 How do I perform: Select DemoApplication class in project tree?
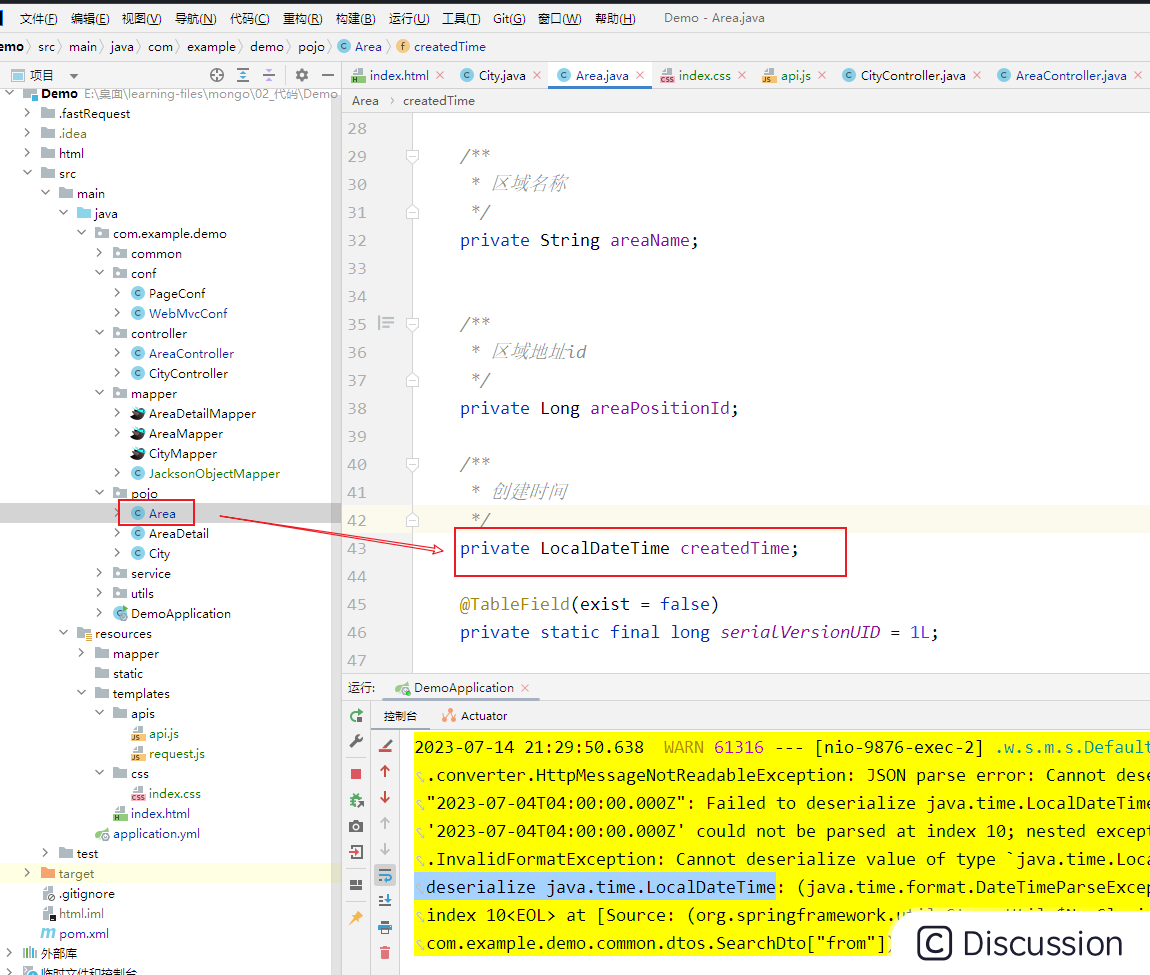[x=180, y=613]
